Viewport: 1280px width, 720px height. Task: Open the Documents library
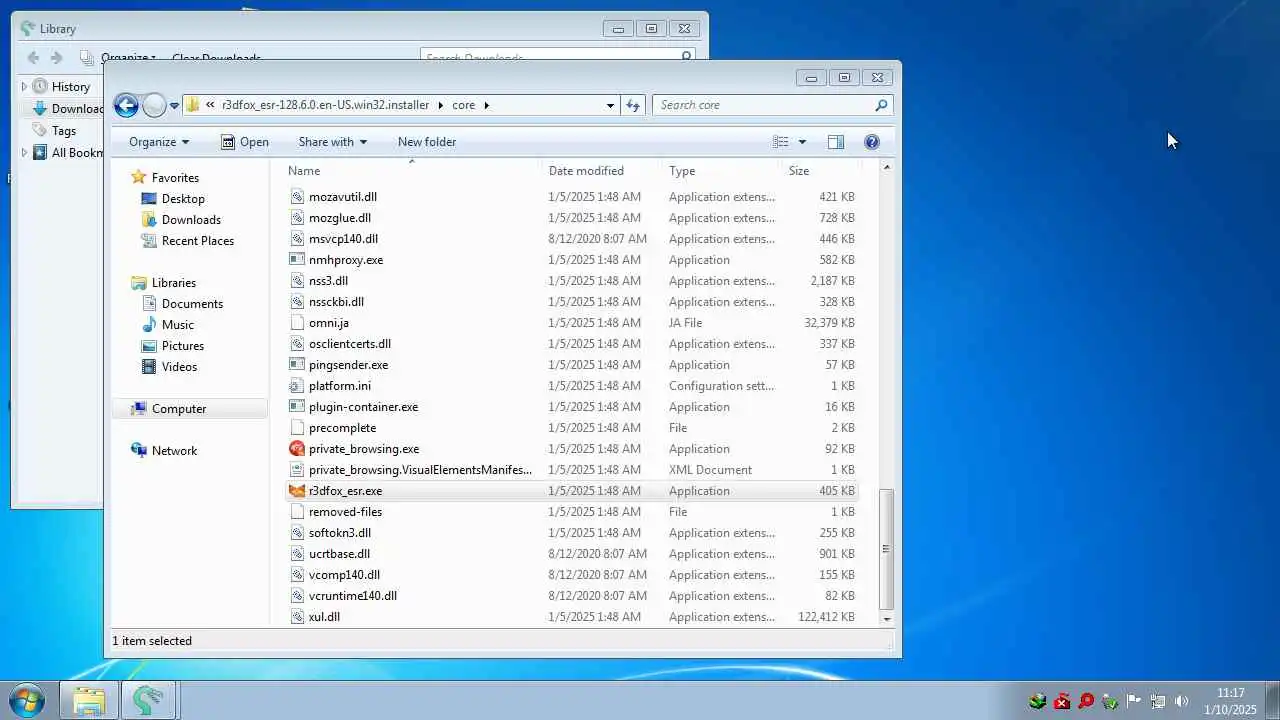192,304
